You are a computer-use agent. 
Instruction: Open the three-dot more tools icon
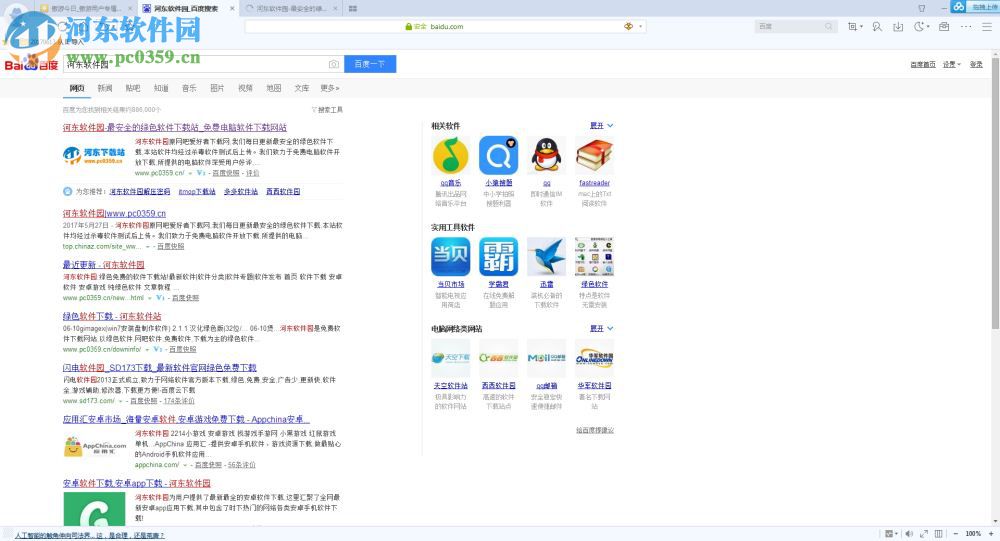966,26
